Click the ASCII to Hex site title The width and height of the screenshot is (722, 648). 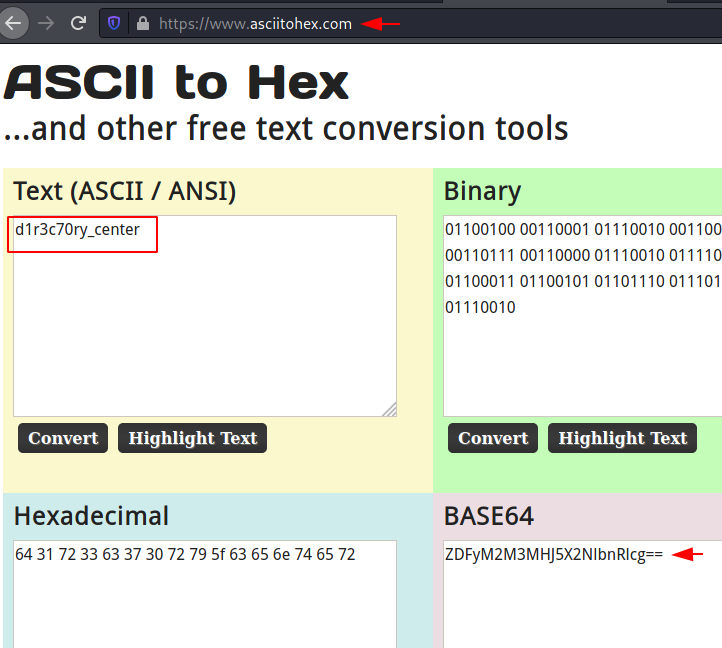[176, 83]
